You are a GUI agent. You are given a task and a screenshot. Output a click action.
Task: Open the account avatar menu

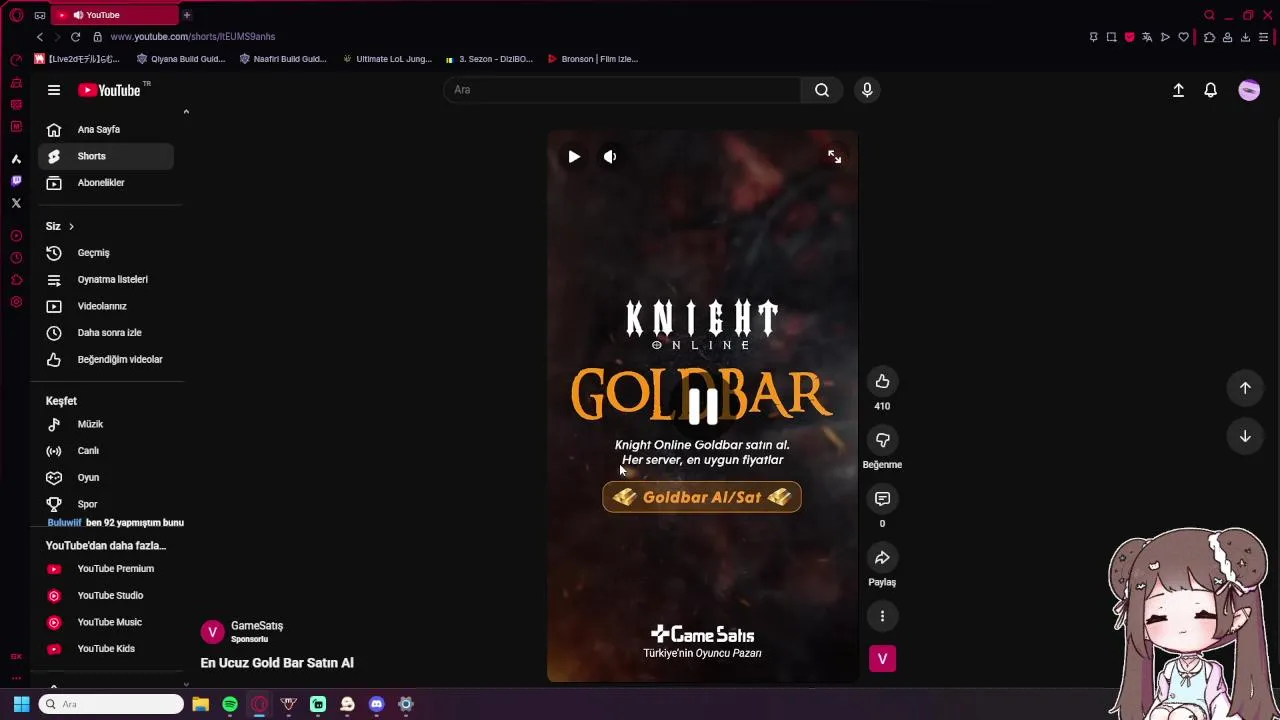click(x=1249, y=90)
